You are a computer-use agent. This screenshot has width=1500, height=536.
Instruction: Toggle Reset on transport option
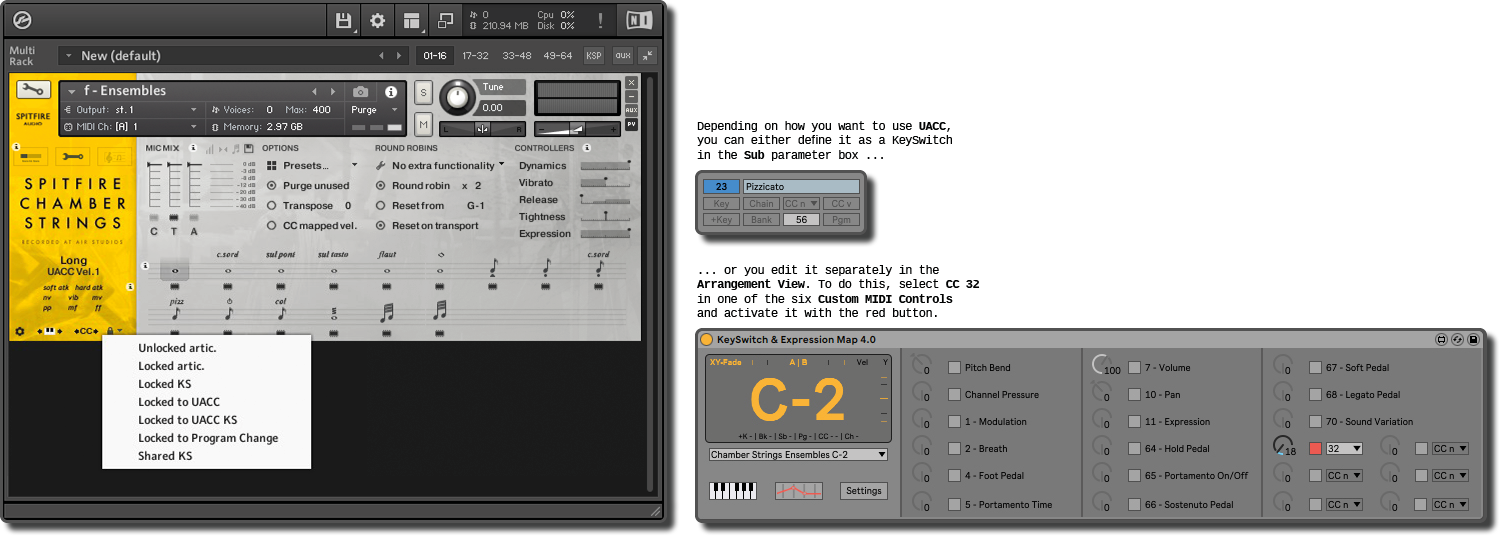point(381,226)
